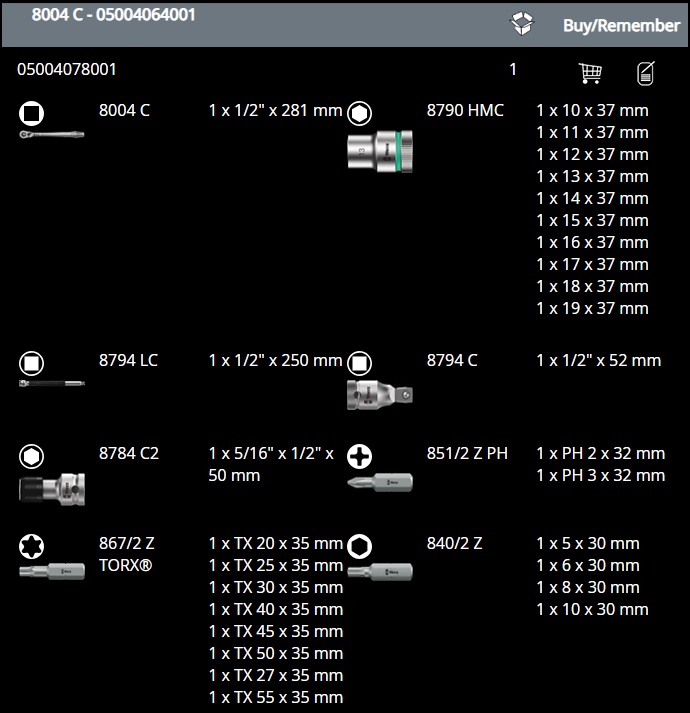This screenshot has height=713, width=690.
Task: Click the open box package icon
Action: tap(522, 23)
